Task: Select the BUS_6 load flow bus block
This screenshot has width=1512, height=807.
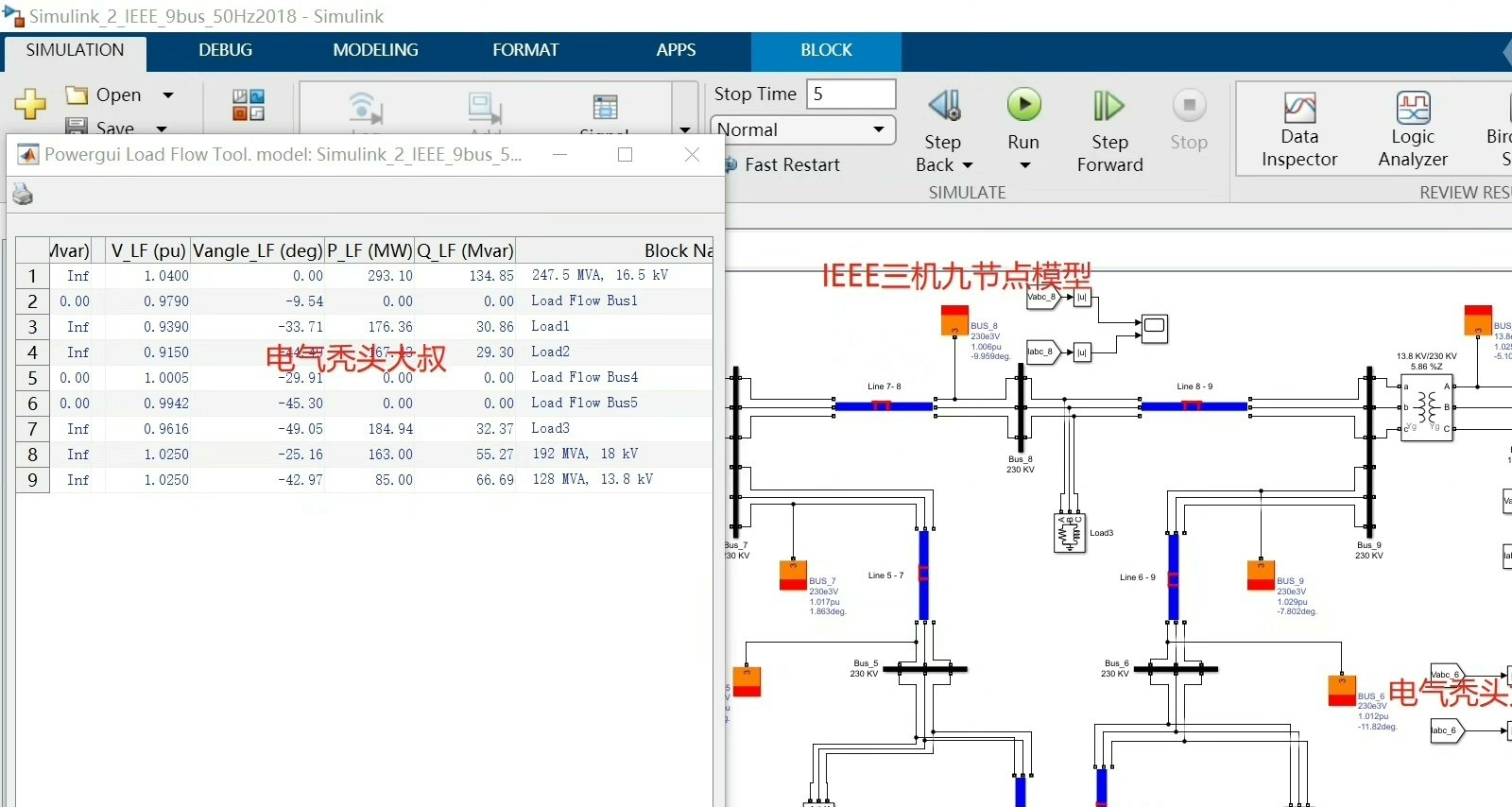Action: click(1342, 691)
